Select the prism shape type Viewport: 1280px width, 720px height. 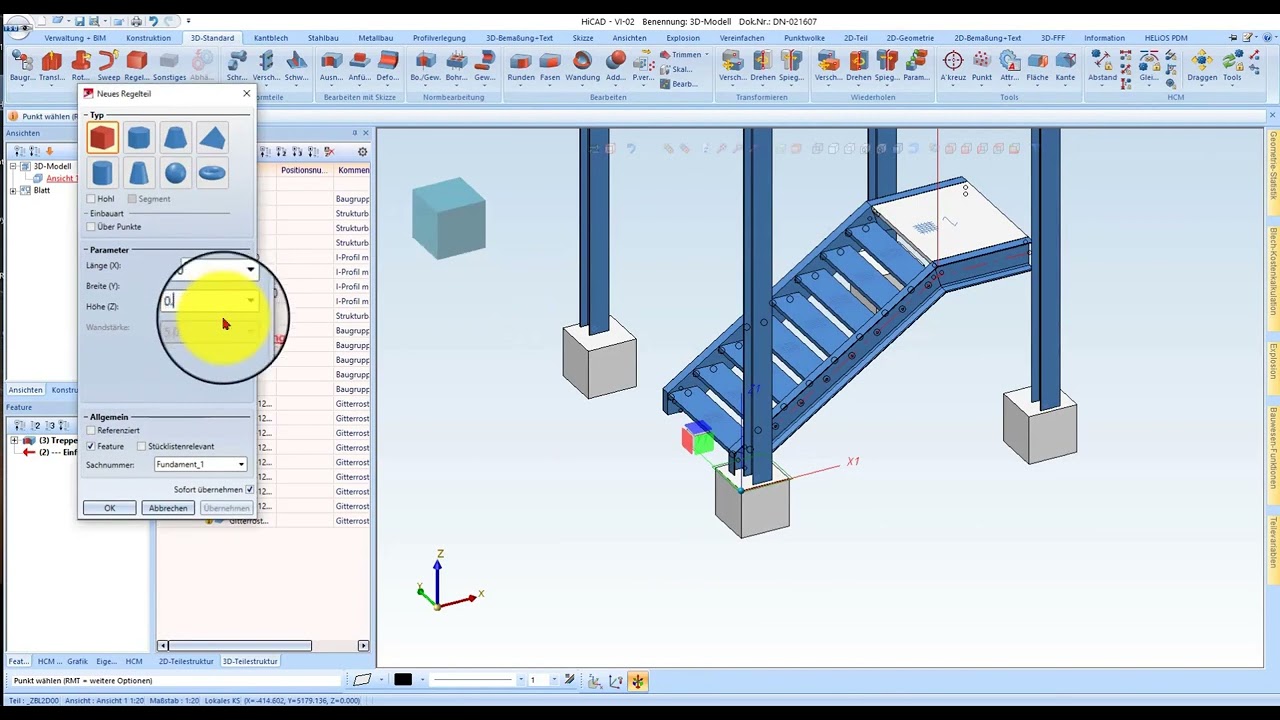coord(139,138)
